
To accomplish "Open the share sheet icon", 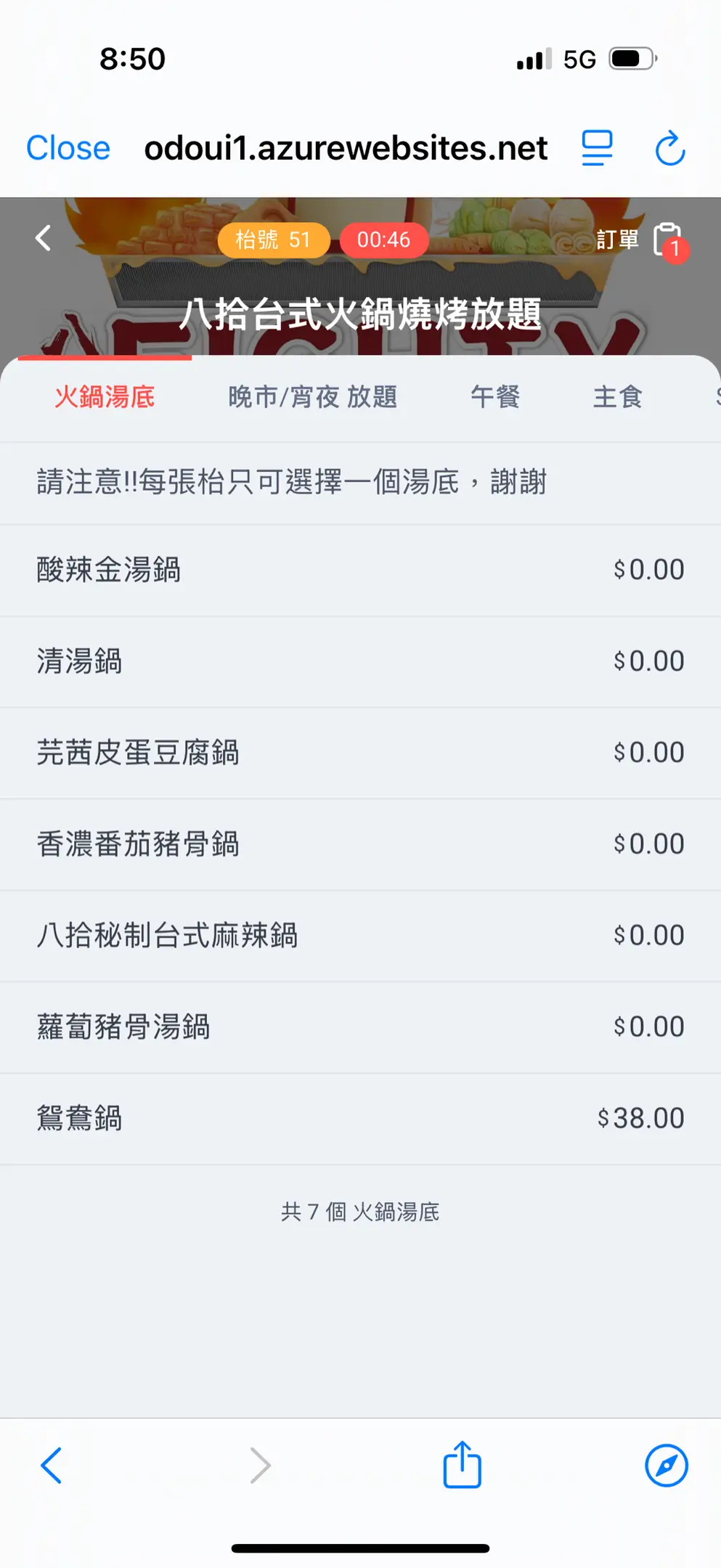I will 462,1465.
